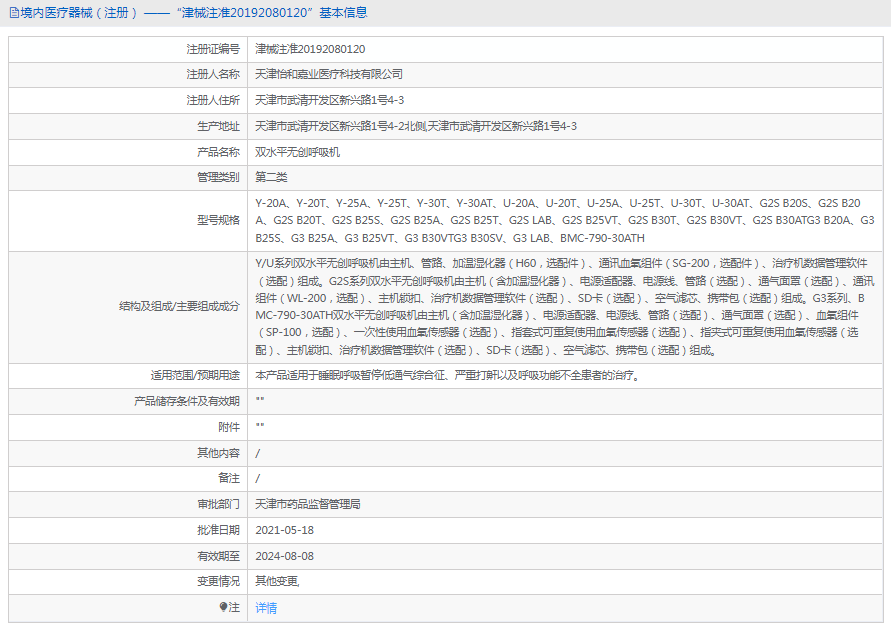
Task: Select expiry date 2024-08-08
Action: click(x=284, y=556)
